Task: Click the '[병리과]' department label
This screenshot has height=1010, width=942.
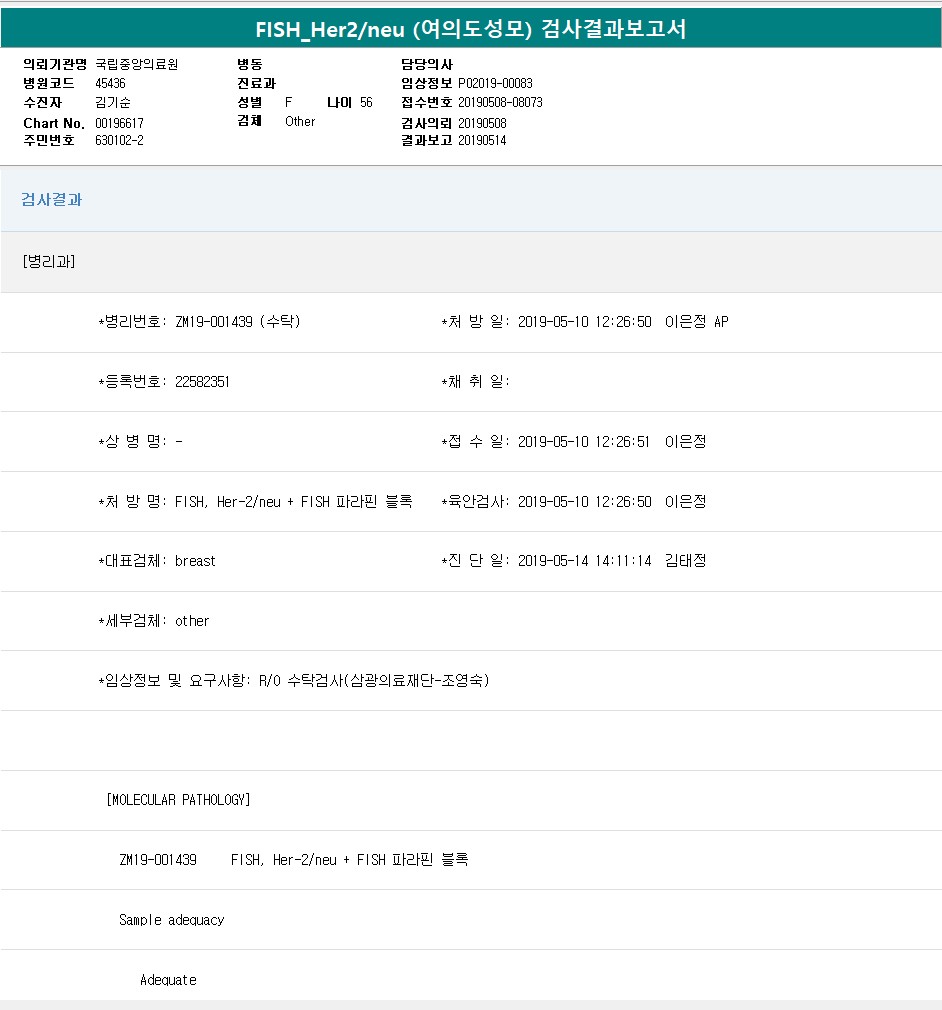Action: click(x=49, y=262)
